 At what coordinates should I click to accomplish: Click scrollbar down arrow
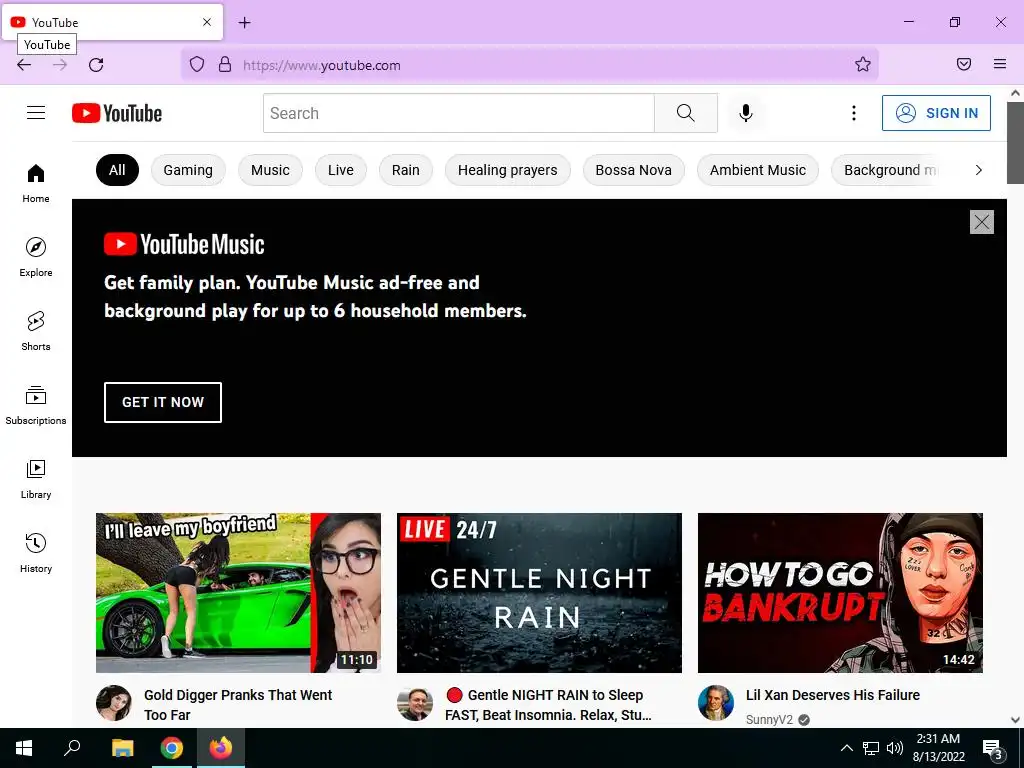(1015, 720)
